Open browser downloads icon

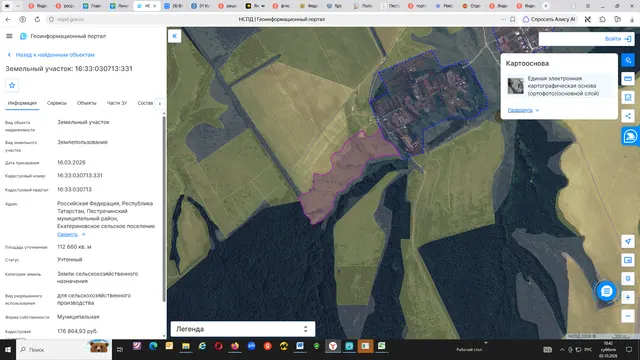pos(632,19)
